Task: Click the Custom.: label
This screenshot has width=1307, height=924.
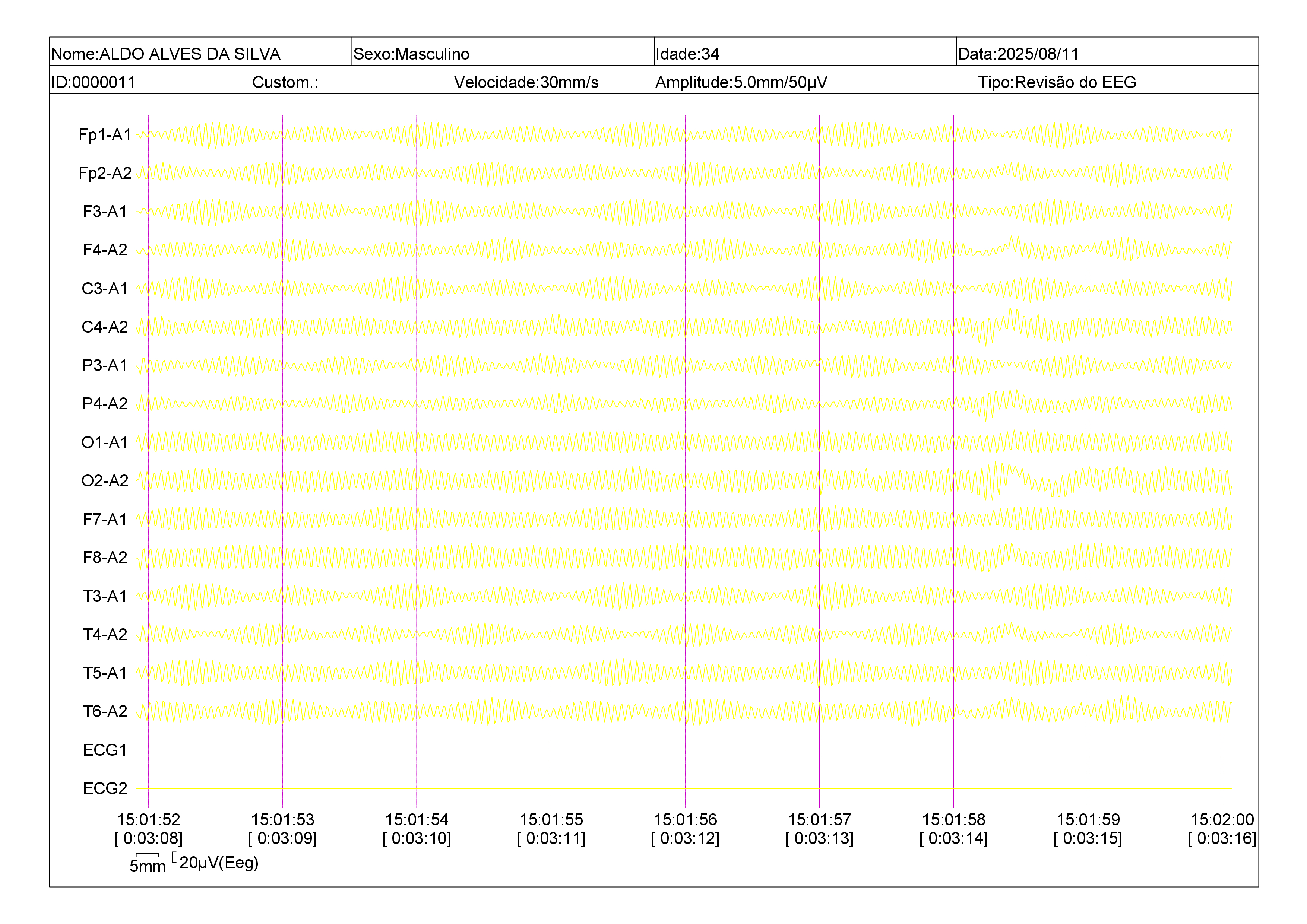Action: (285, 83)
